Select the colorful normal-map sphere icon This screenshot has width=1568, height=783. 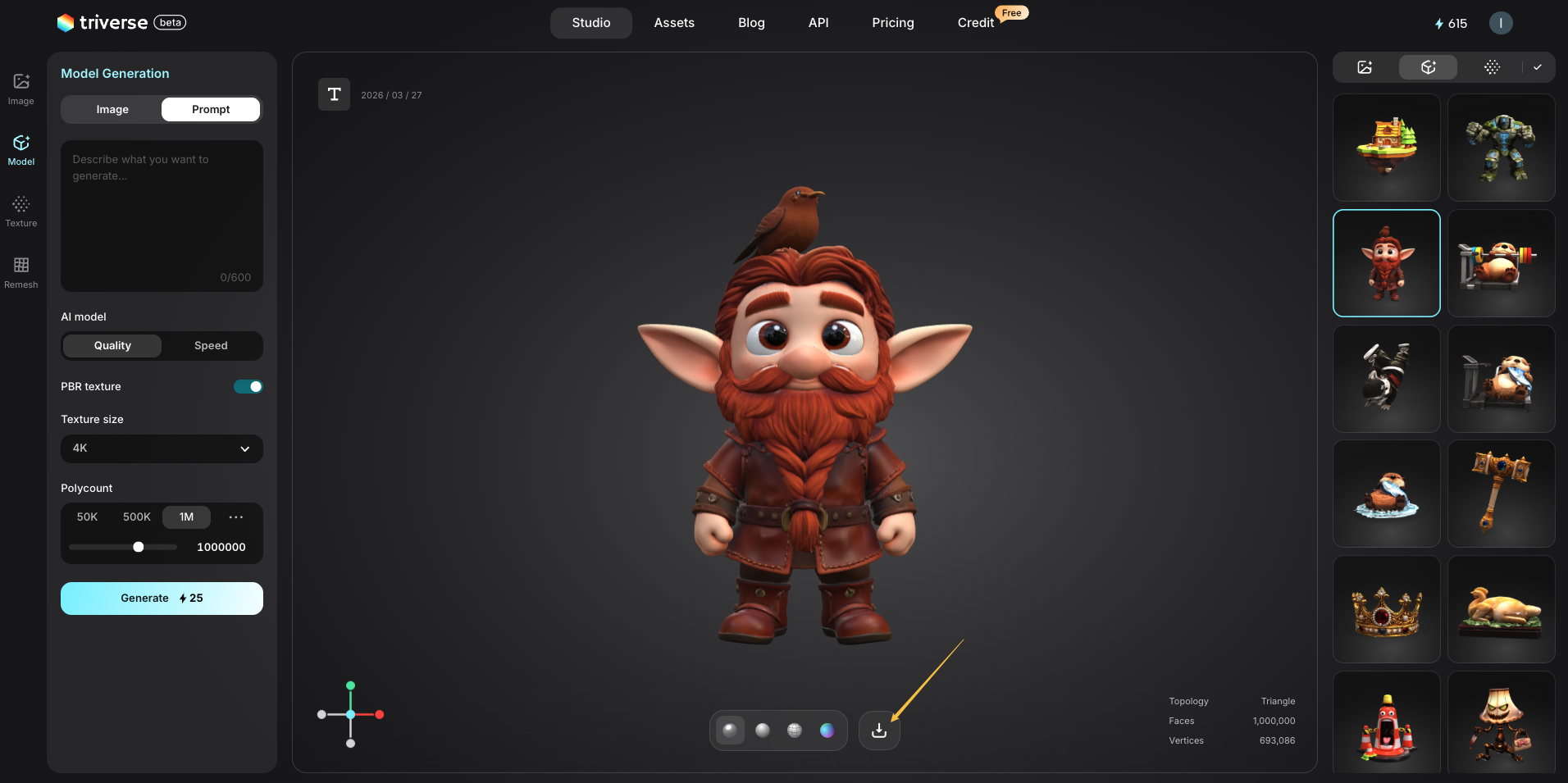[x=827, y=731]
